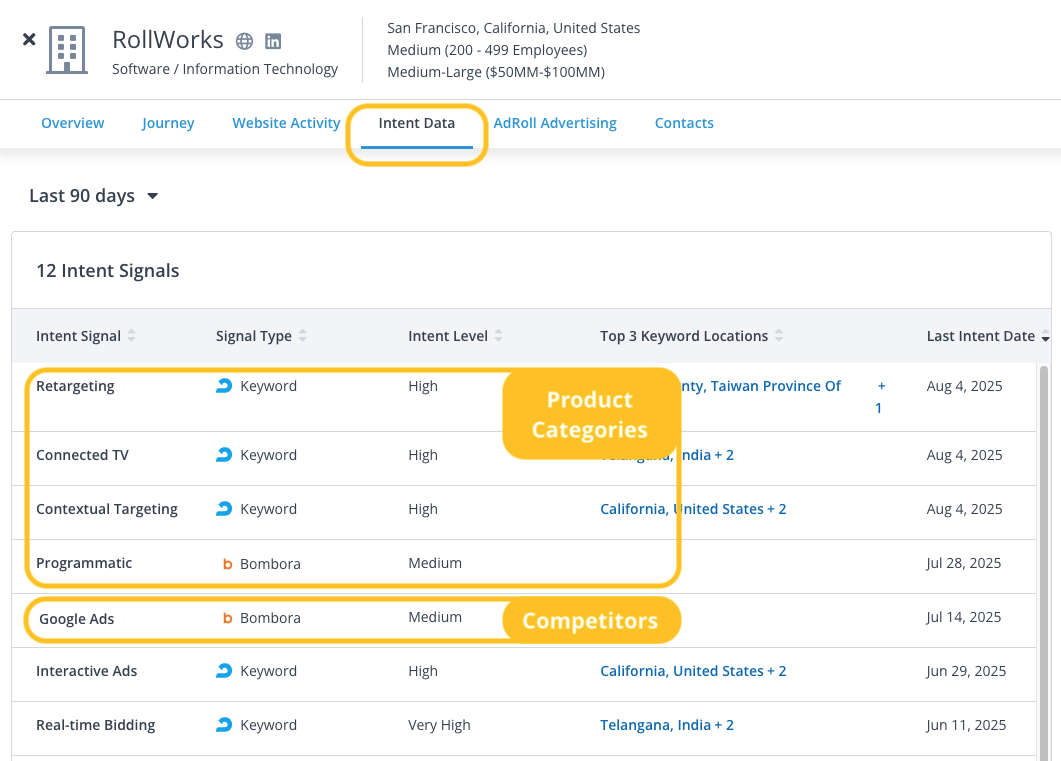Sort by Top 3 Keyword Locations arrows

pos(779,336)
